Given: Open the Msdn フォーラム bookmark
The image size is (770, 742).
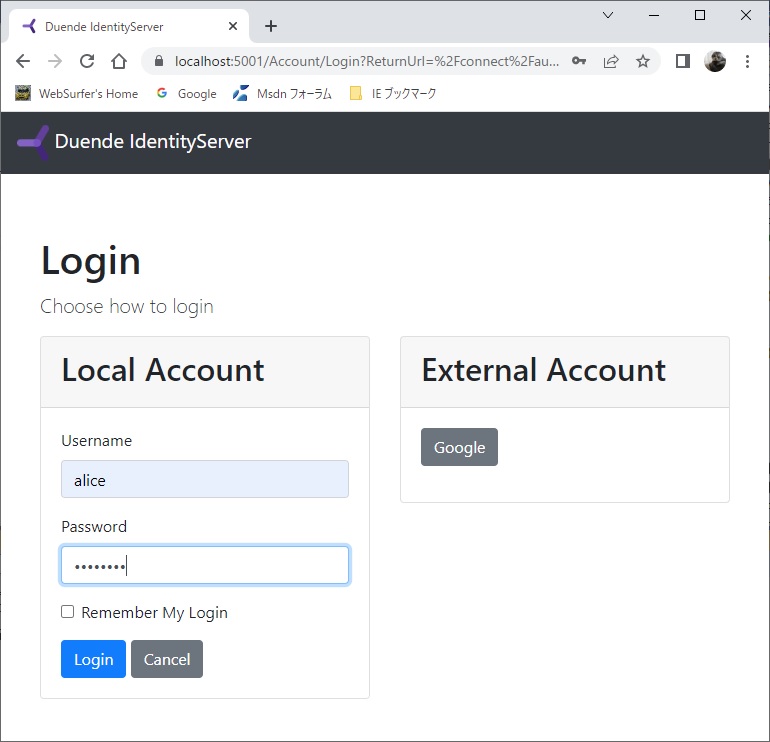Looking at the screenshot, I should [x=282, y=93].
